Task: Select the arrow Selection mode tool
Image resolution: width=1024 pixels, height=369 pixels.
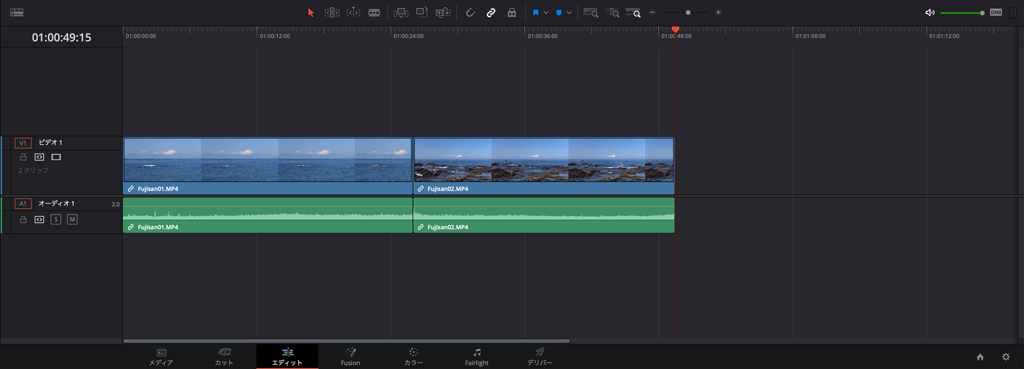Action: pos(311,12)
